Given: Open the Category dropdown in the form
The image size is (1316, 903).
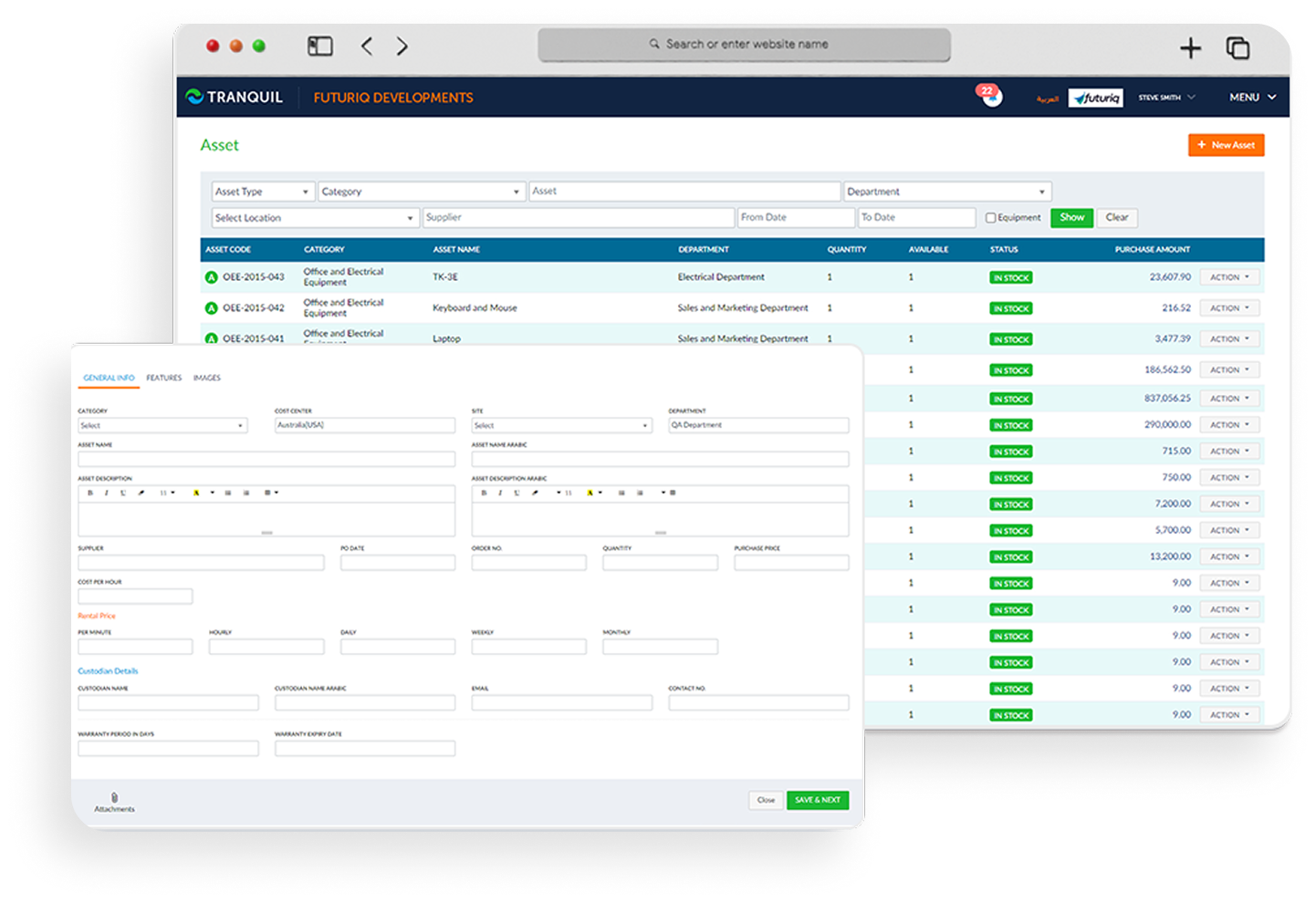Looking at the screenshot, I should coord(162,426).
